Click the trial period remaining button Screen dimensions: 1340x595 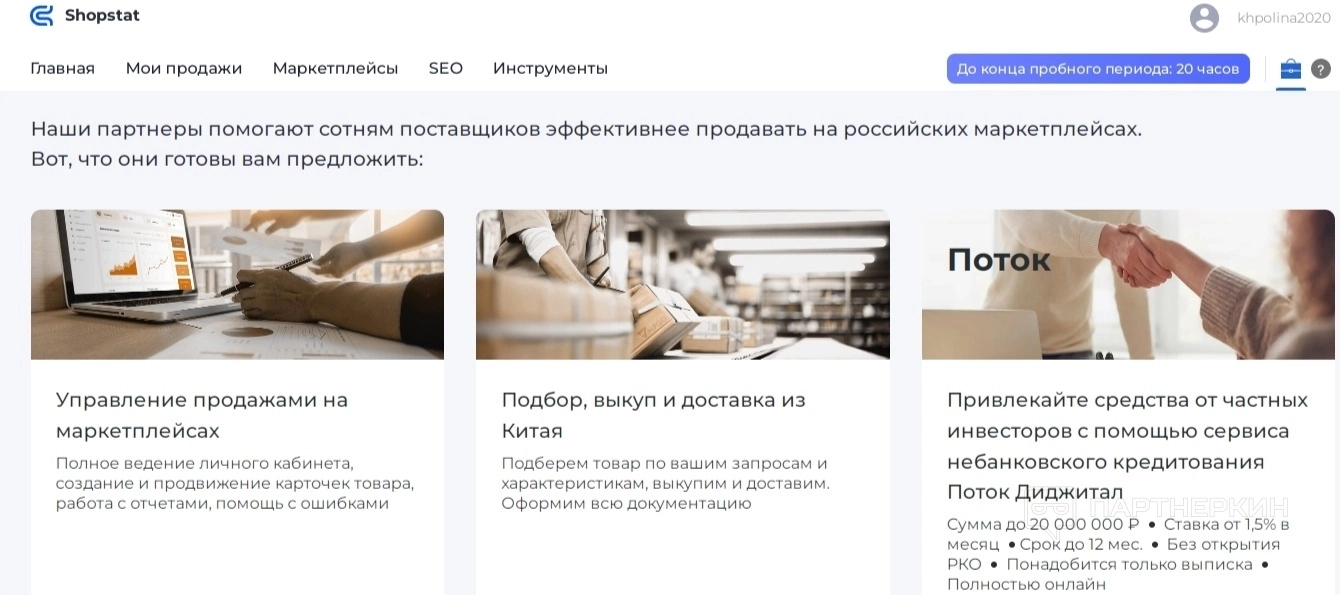(x=1098, y=69)
